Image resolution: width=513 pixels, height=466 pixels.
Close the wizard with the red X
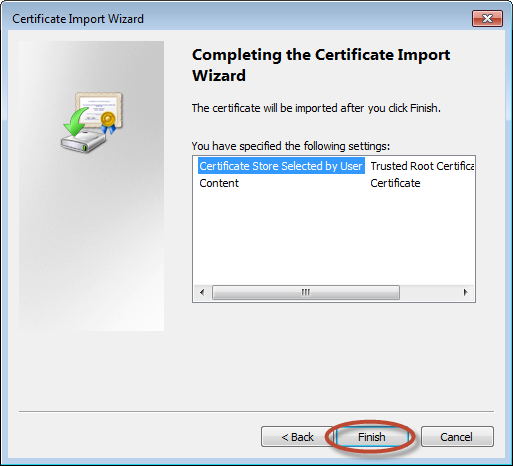coord(487,18)
